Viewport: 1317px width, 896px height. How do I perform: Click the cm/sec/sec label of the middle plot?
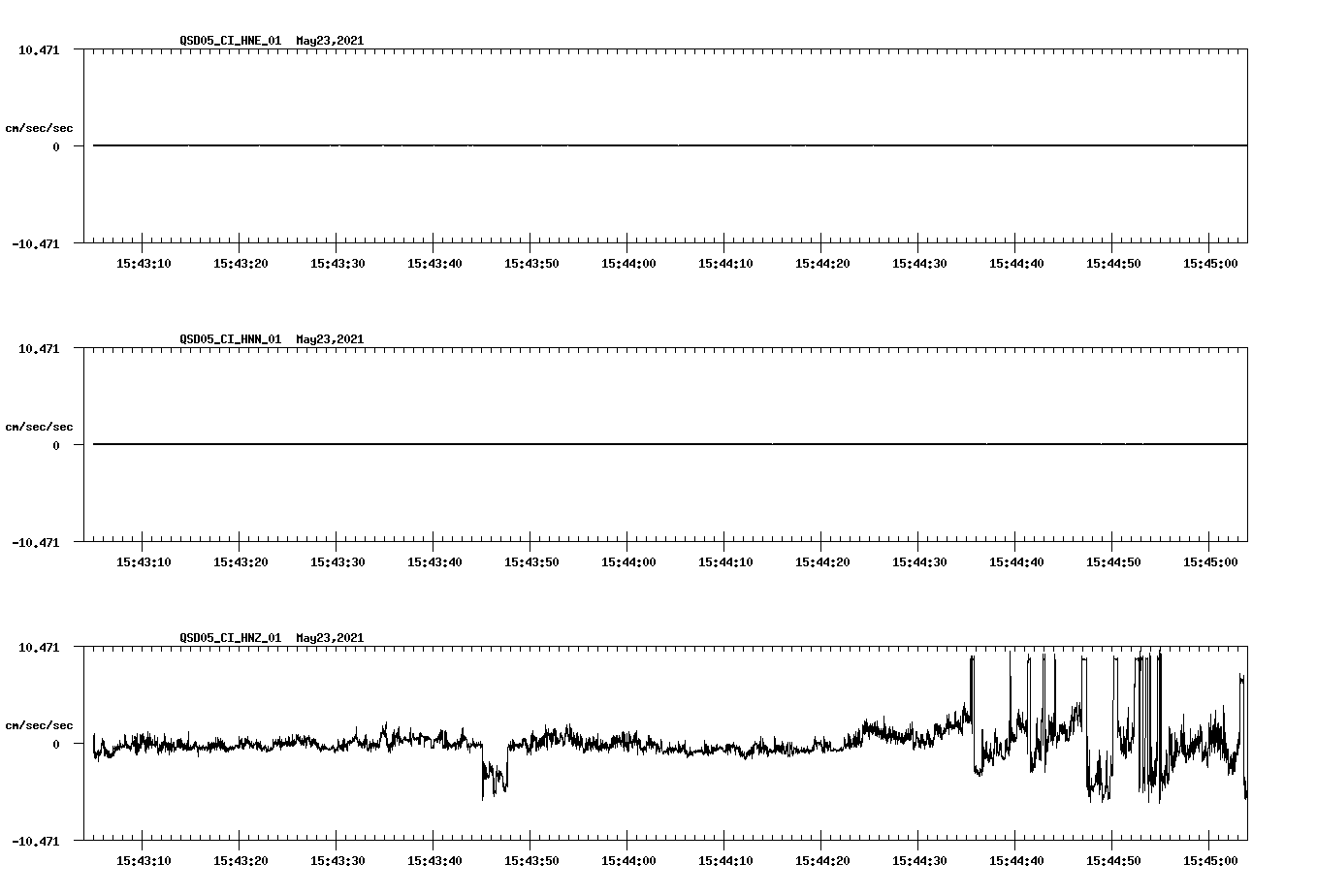pyautogui.click(x=41, y=426)
